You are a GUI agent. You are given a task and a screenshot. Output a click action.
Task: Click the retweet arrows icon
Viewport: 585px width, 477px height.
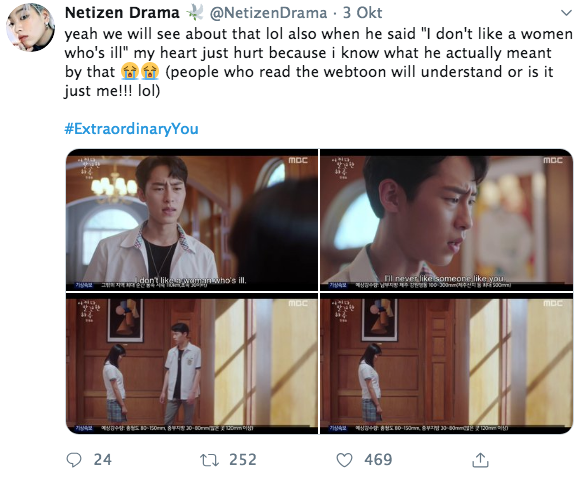[209, 460]
